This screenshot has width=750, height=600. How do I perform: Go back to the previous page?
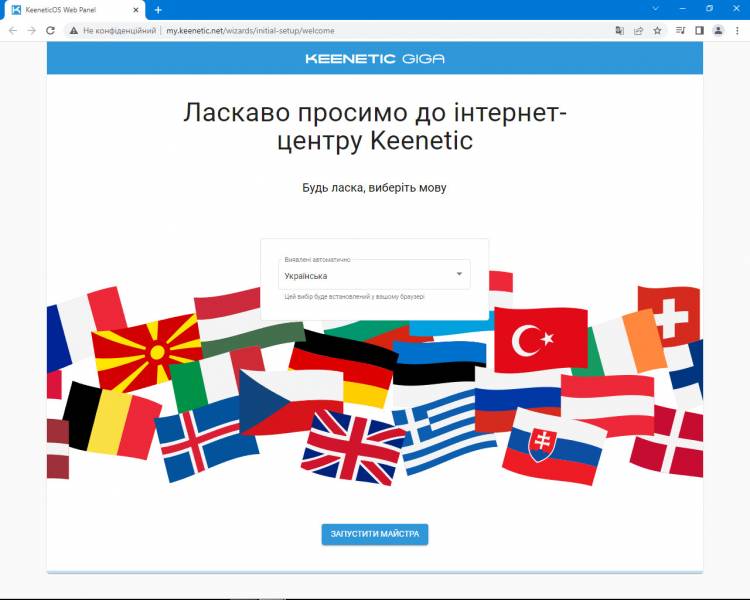coord(13,31)
